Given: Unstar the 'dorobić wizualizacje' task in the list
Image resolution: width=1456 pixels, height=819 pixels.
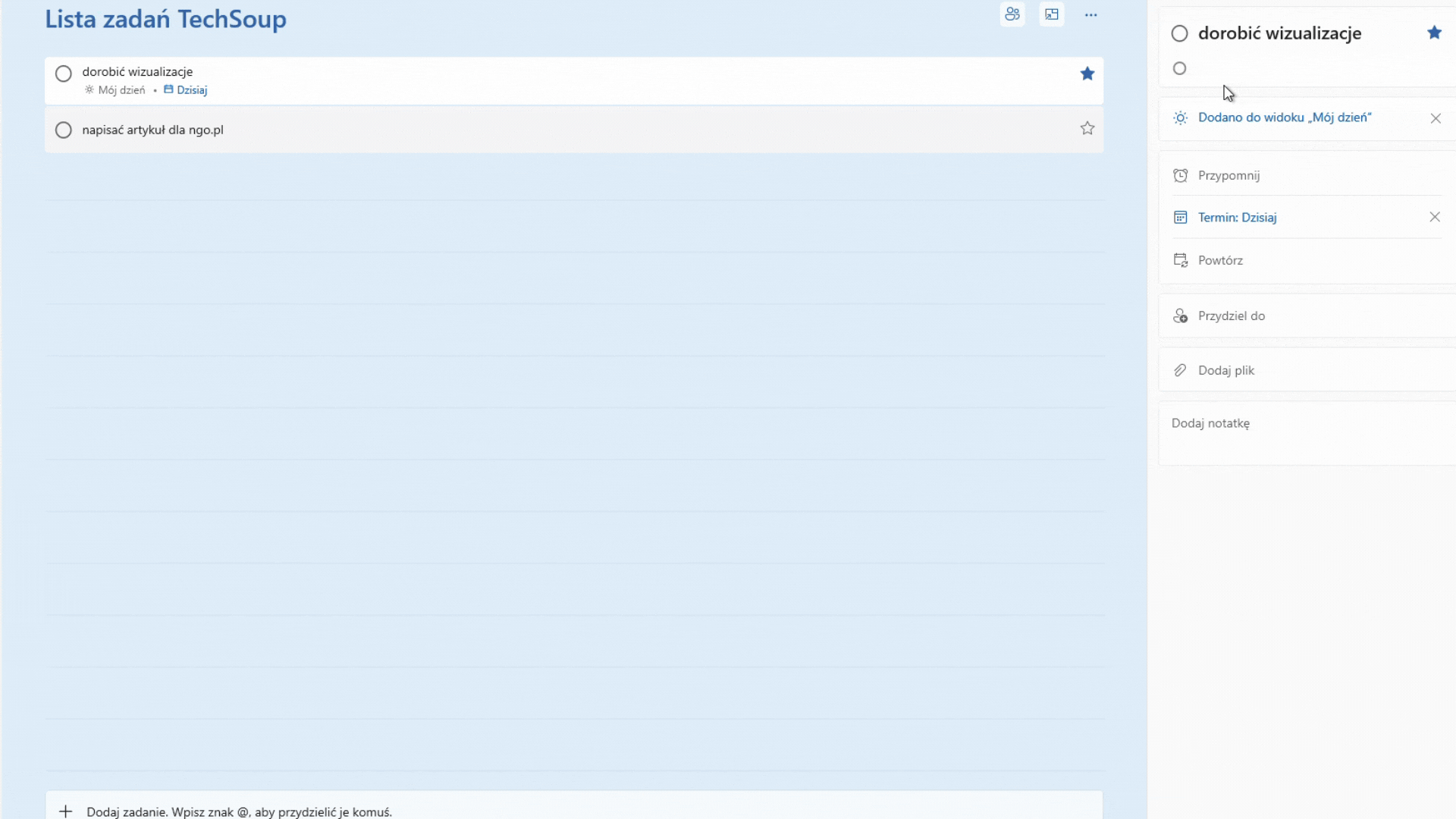Looking at the screenshot, I should tap(1087, 74).
